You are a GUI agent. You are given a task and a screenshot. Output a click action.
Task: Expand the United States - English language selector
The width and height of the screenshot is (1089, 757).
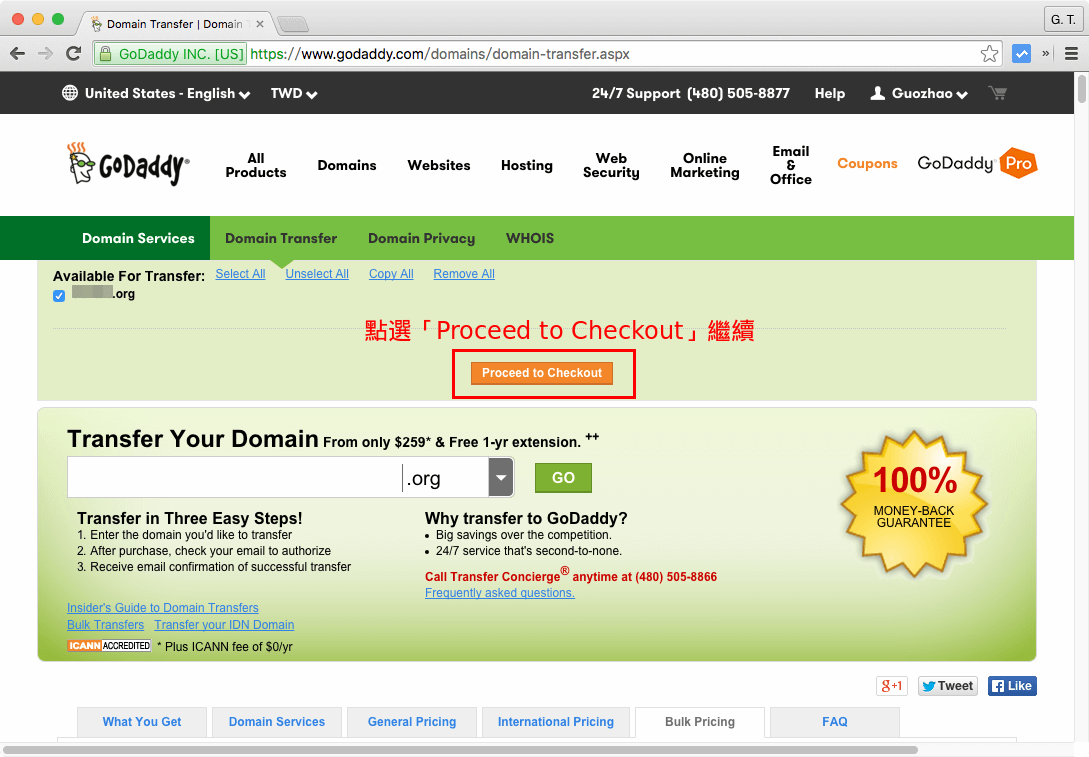[x=155, y=92]
